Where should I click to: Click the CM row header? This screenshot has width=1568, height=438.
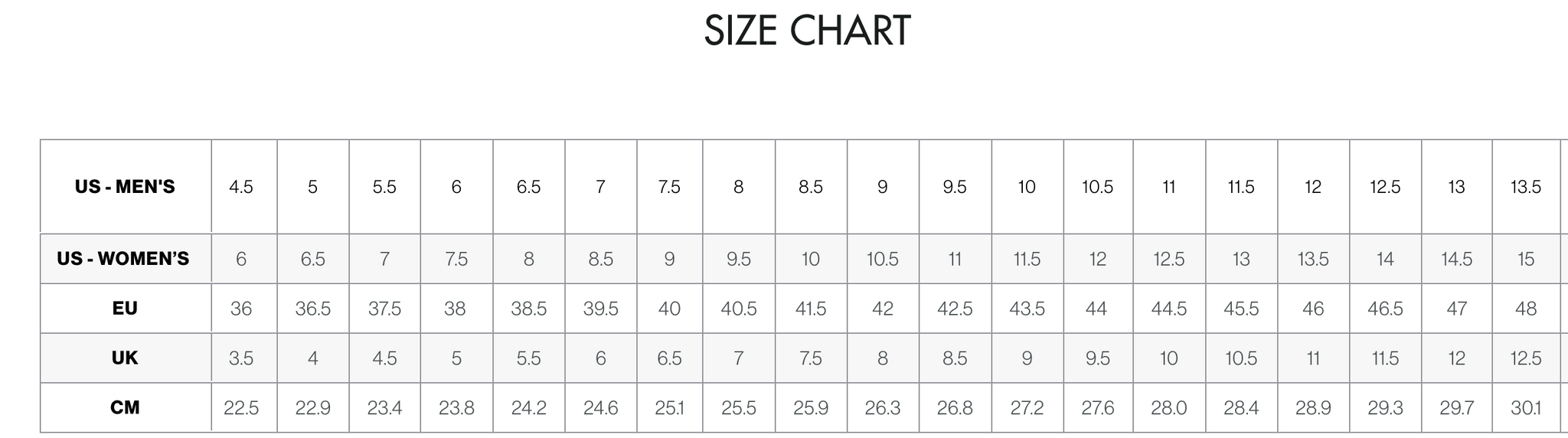coord(125,407)
